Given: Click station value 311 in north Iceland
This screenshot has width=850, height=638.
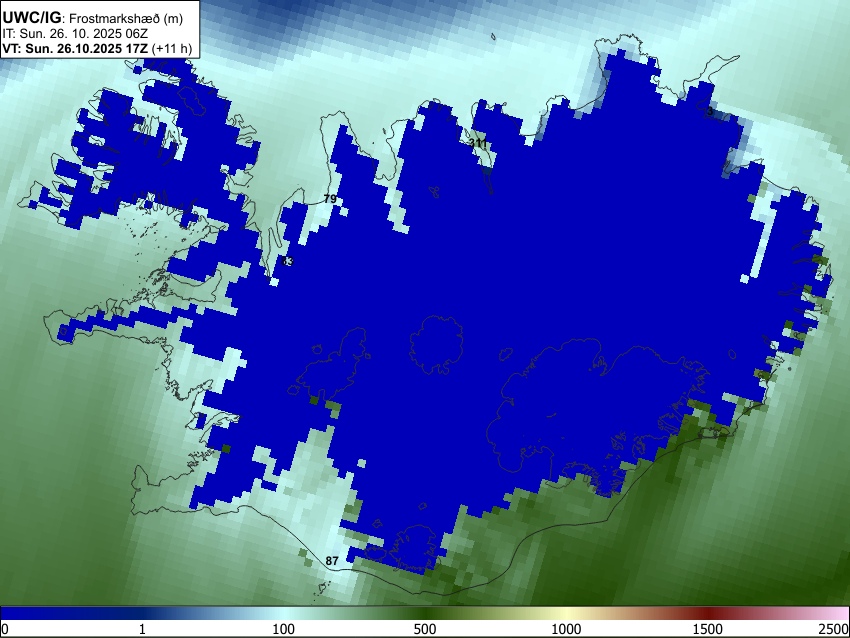Looking at the screenshot, I should pos(478,144).
